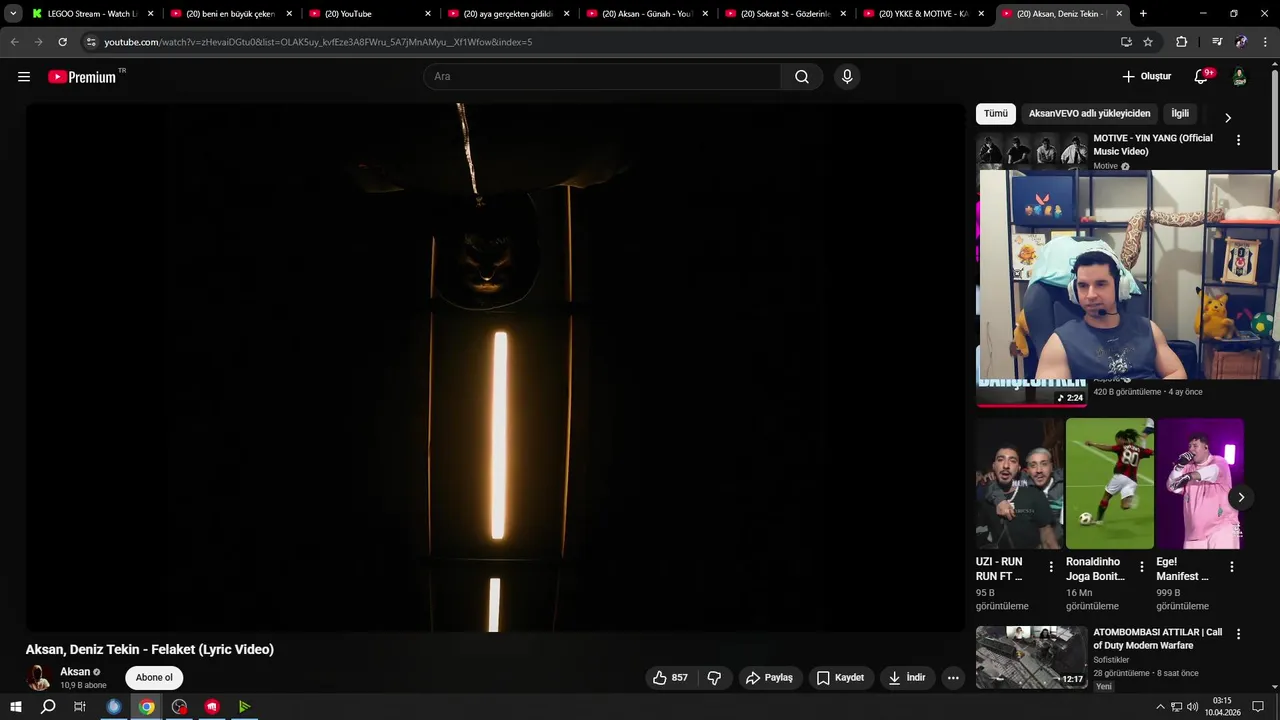Dislike the Felaket lyric video
Image resolution: width=1280 pixels, height=720 pixels.
(714, 678)
